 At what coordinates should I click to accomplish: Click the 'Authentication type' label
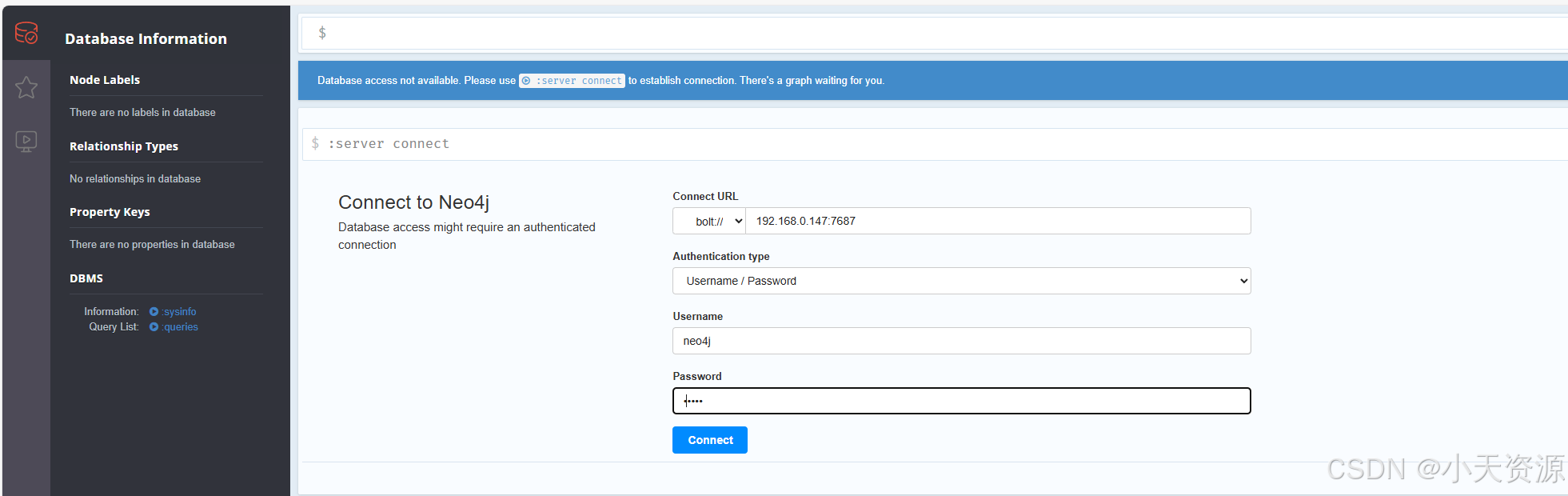pyautogui.click(x=721, y=257)
